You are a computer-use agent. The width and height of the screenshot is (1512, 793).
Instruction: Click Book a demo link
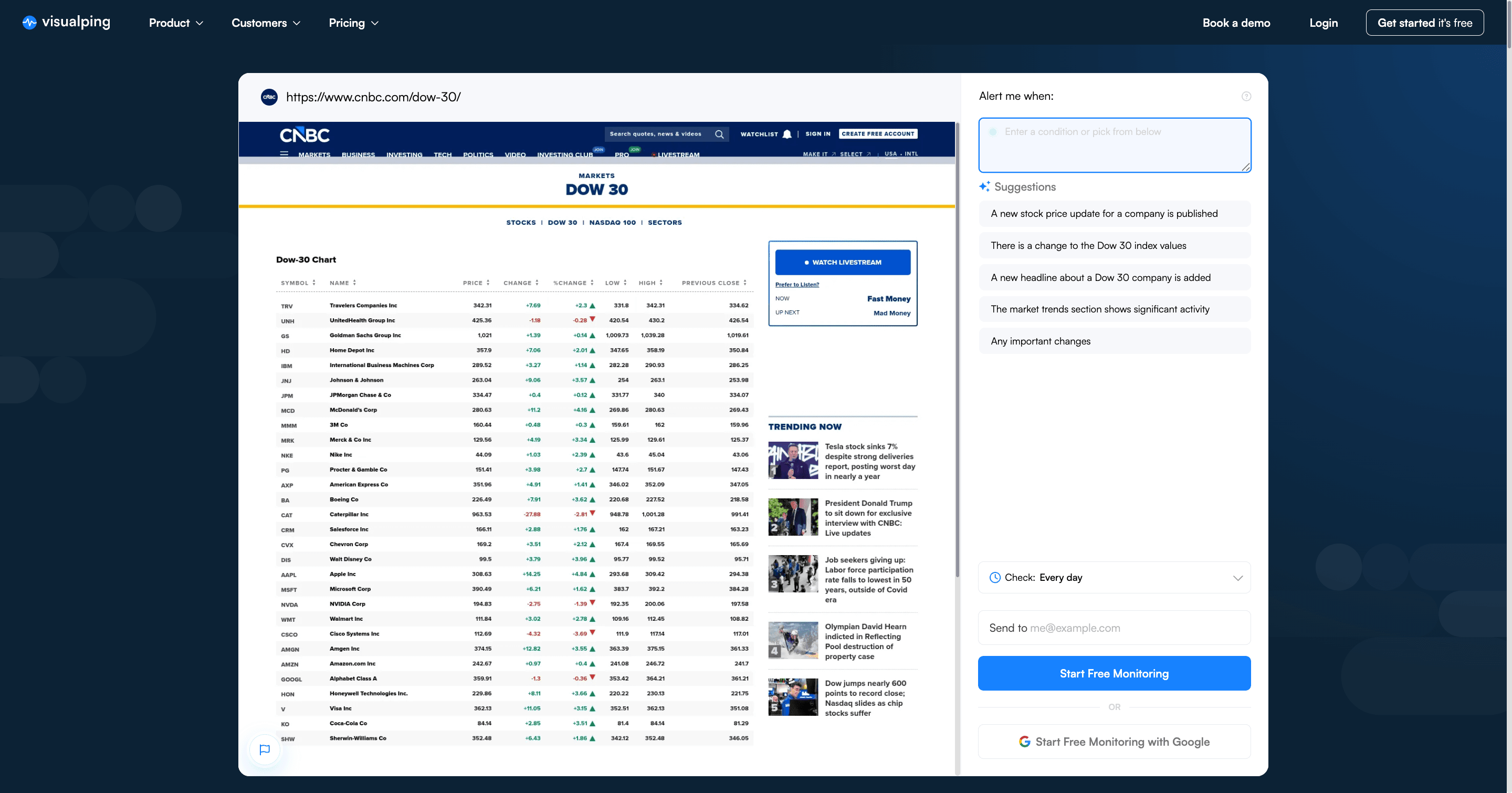(x=1236, y=23)
